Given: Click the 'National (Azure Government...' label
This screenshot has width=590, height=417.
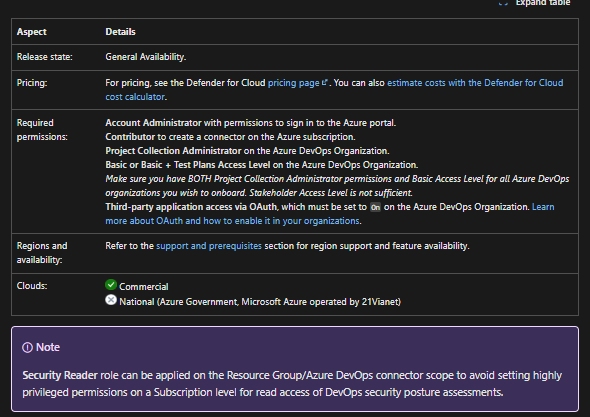Looking at the screenshot, I should pos(260,302).
